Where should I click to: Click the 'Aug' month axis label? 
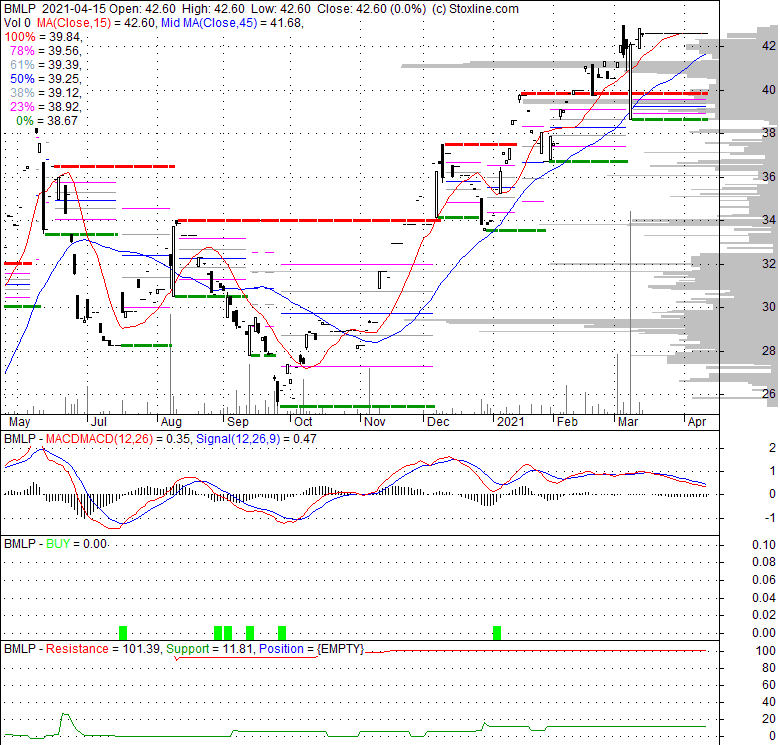pyautogui.click(x=171, y=422)
